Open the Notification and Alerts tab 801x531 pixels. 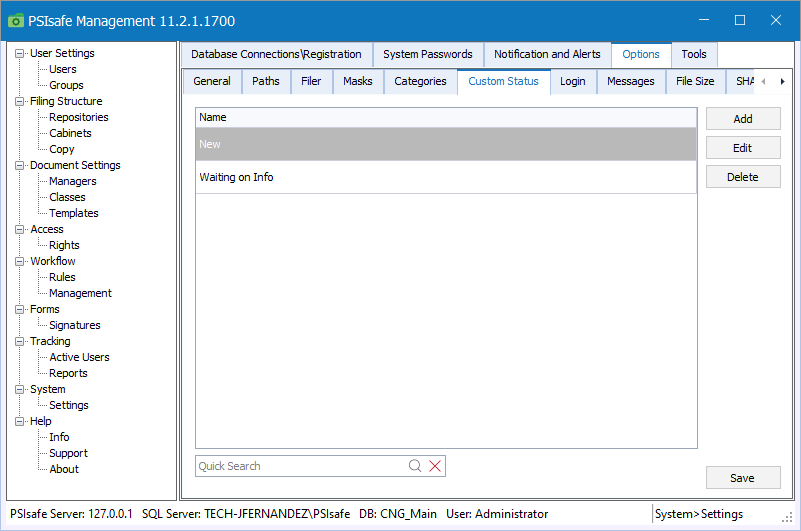pos(547,54)
